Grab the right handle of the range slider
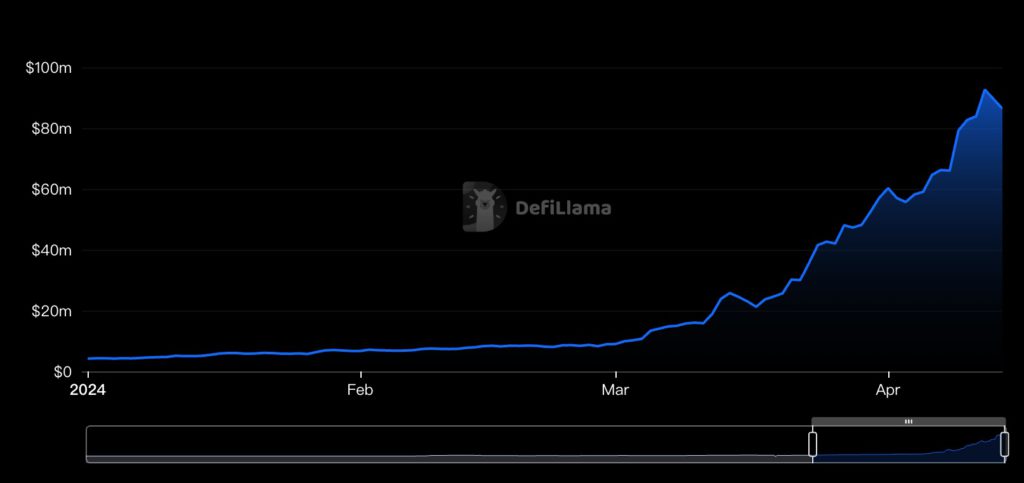The image size is (1024, 483). (x=1004, y=444)
